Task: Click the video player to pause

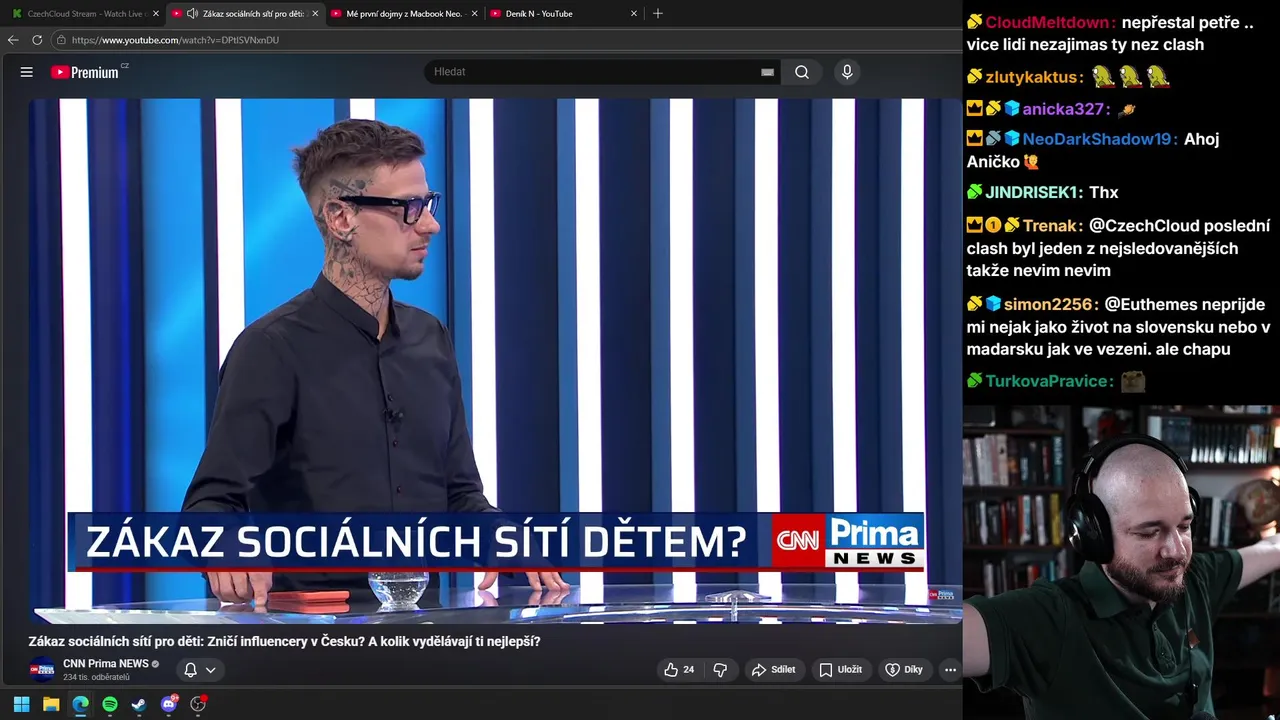Action: click(x=495, y=360)
